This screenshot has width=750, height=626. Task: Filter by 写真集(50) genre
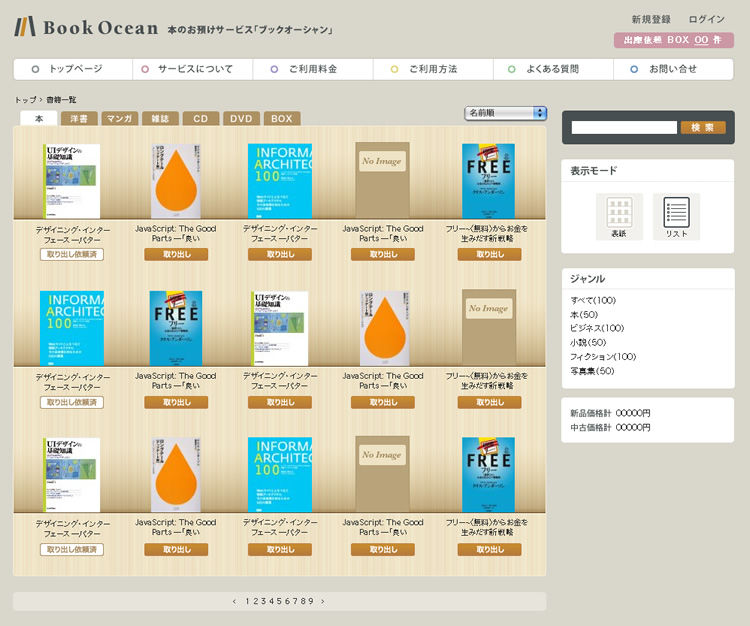592,371
